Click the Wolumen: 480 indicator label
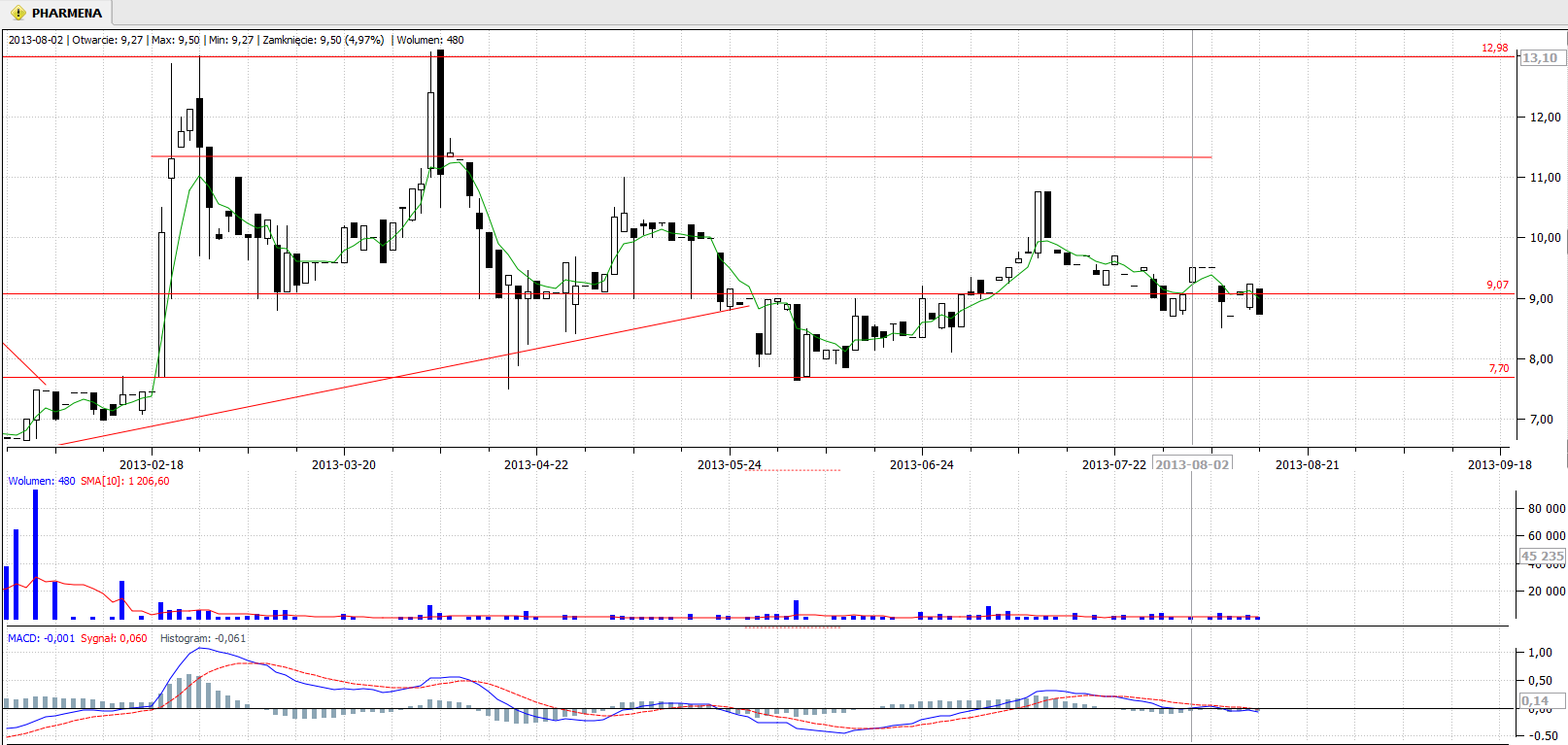Image resolution: width=1568 pixels, height=745 pixels. pos(41,481)
